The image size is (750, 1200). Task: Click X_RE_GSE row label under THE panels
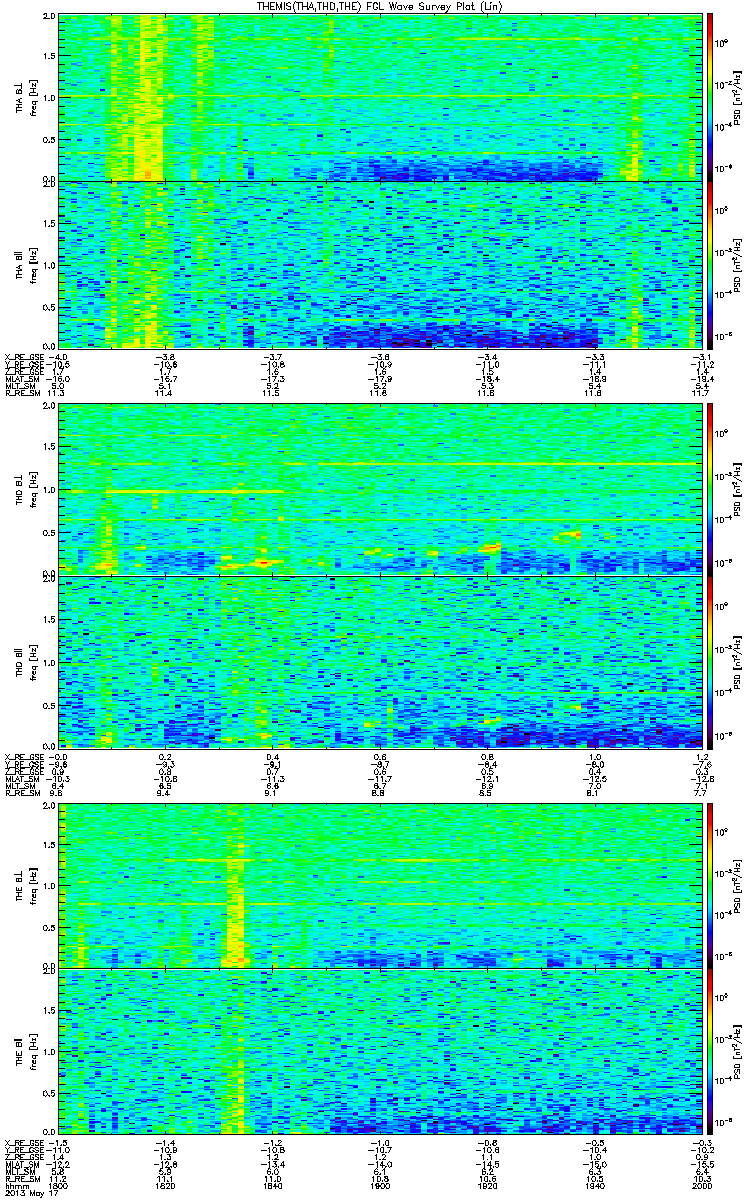(x=25, y=1141)
